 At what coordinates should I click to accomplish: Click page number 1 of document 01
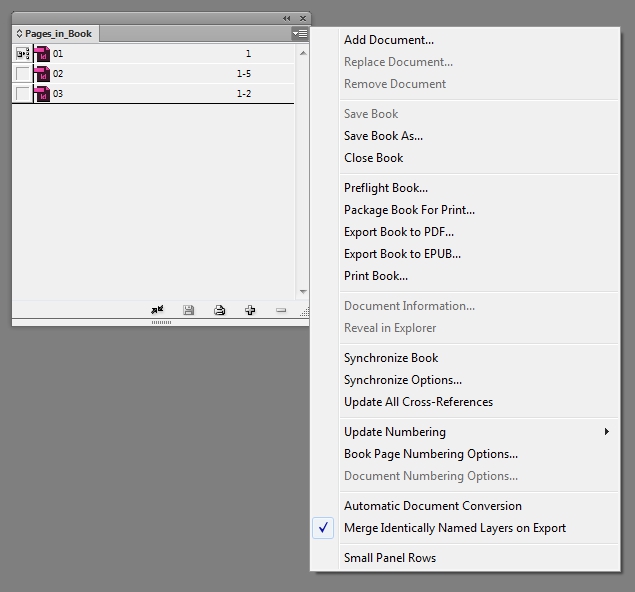point(248,53)
